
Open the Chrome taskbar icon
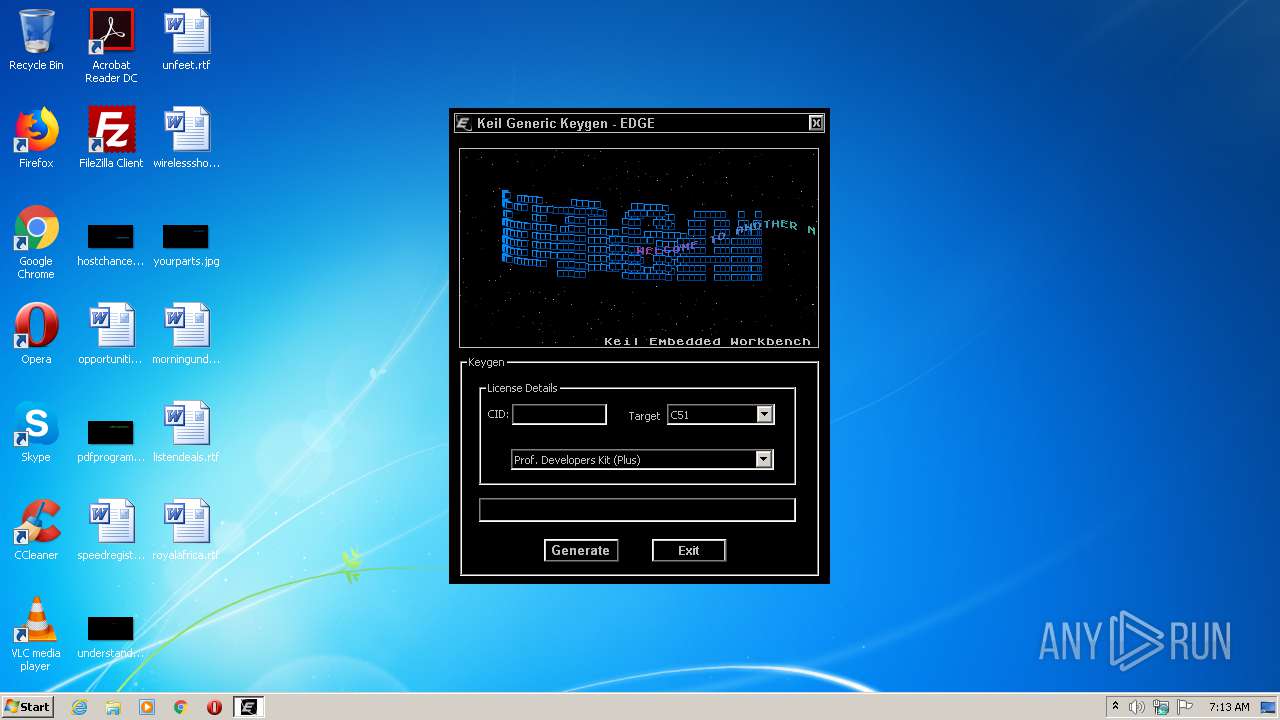point(181,707)
